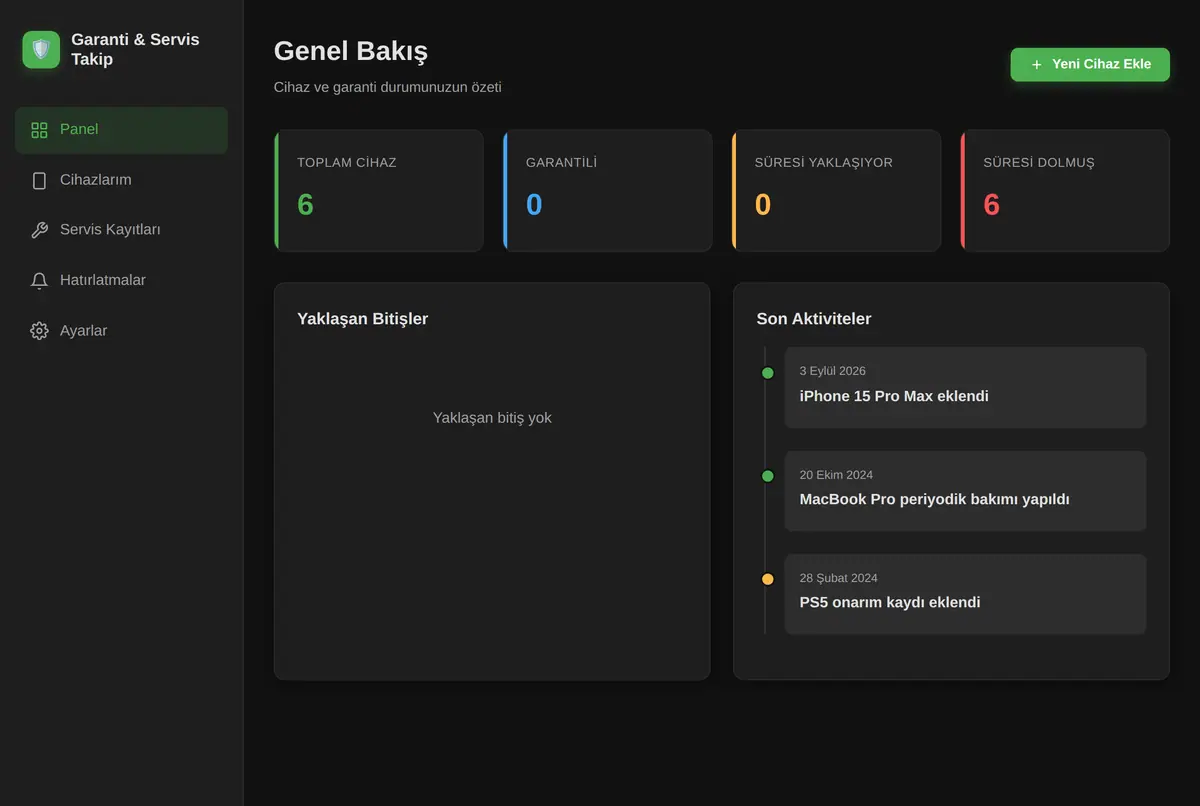
Task: Open the Panel menu item
Action: (x=121, y=130)
